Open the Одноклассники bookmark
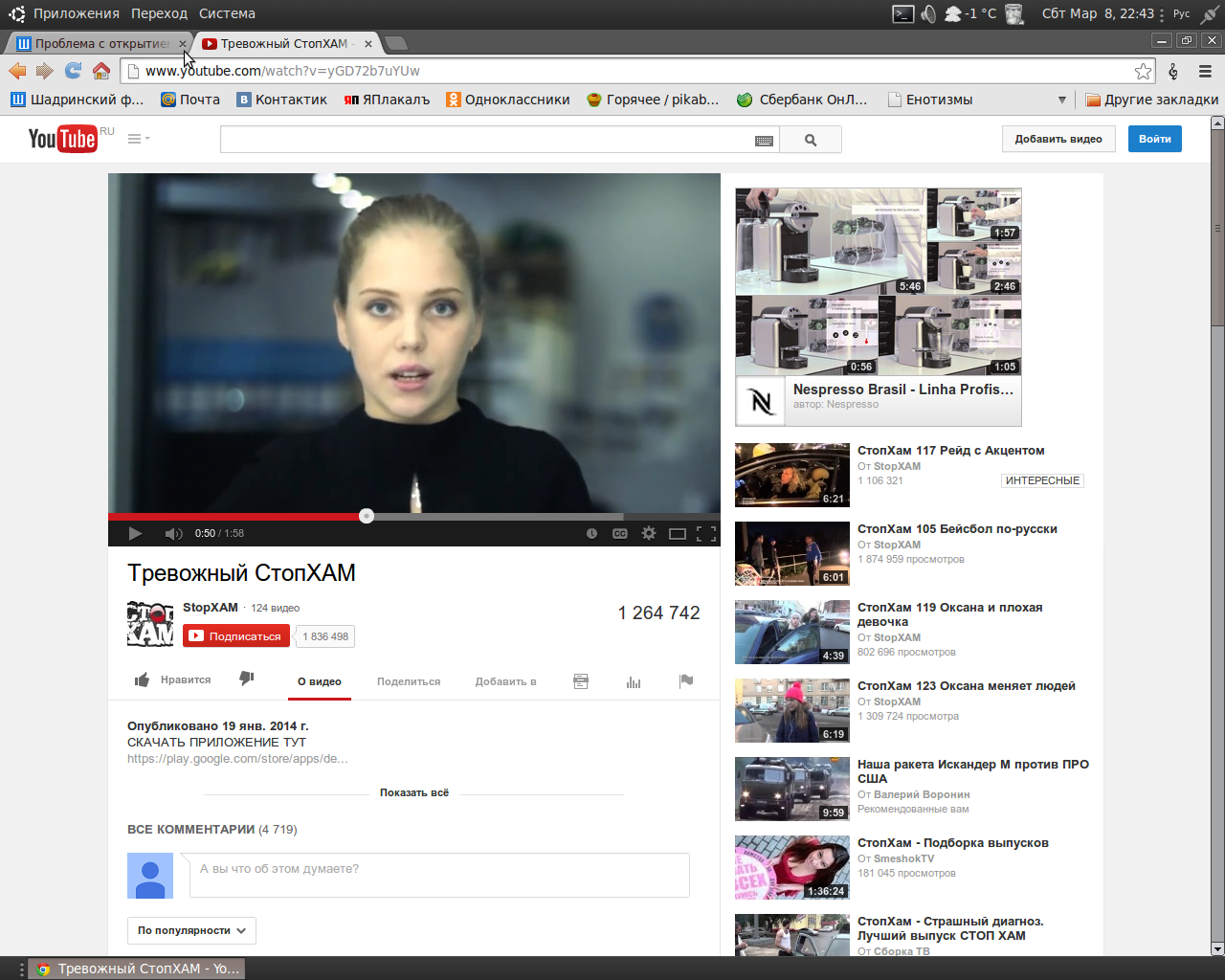1225x980 pixels. click(507, 100)
